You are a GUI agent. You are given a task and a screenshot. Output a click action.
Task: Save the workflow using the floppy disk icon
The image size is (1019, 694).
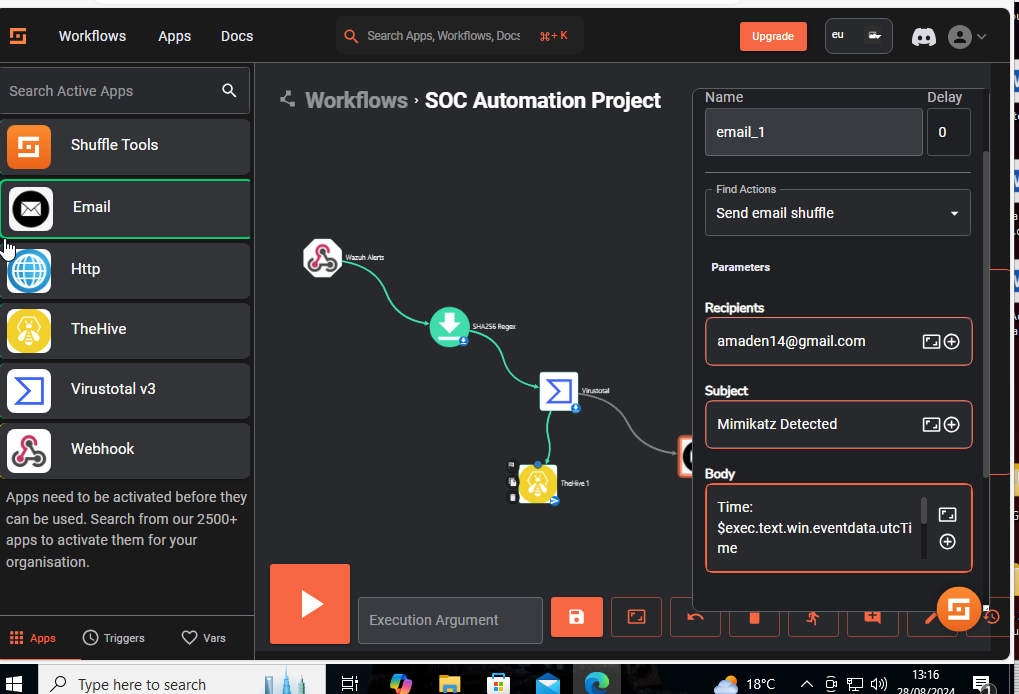tap(576, 617)
